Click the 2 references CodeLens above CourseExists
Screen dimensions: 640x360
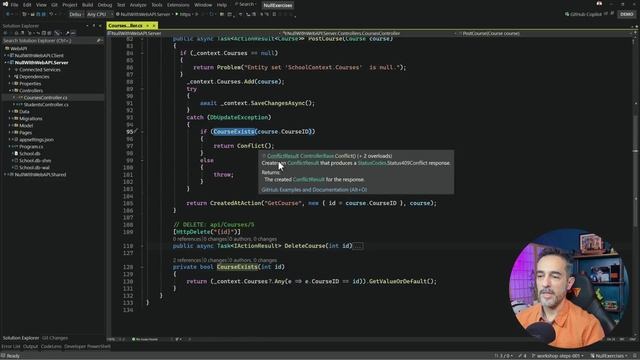(187, 260)
